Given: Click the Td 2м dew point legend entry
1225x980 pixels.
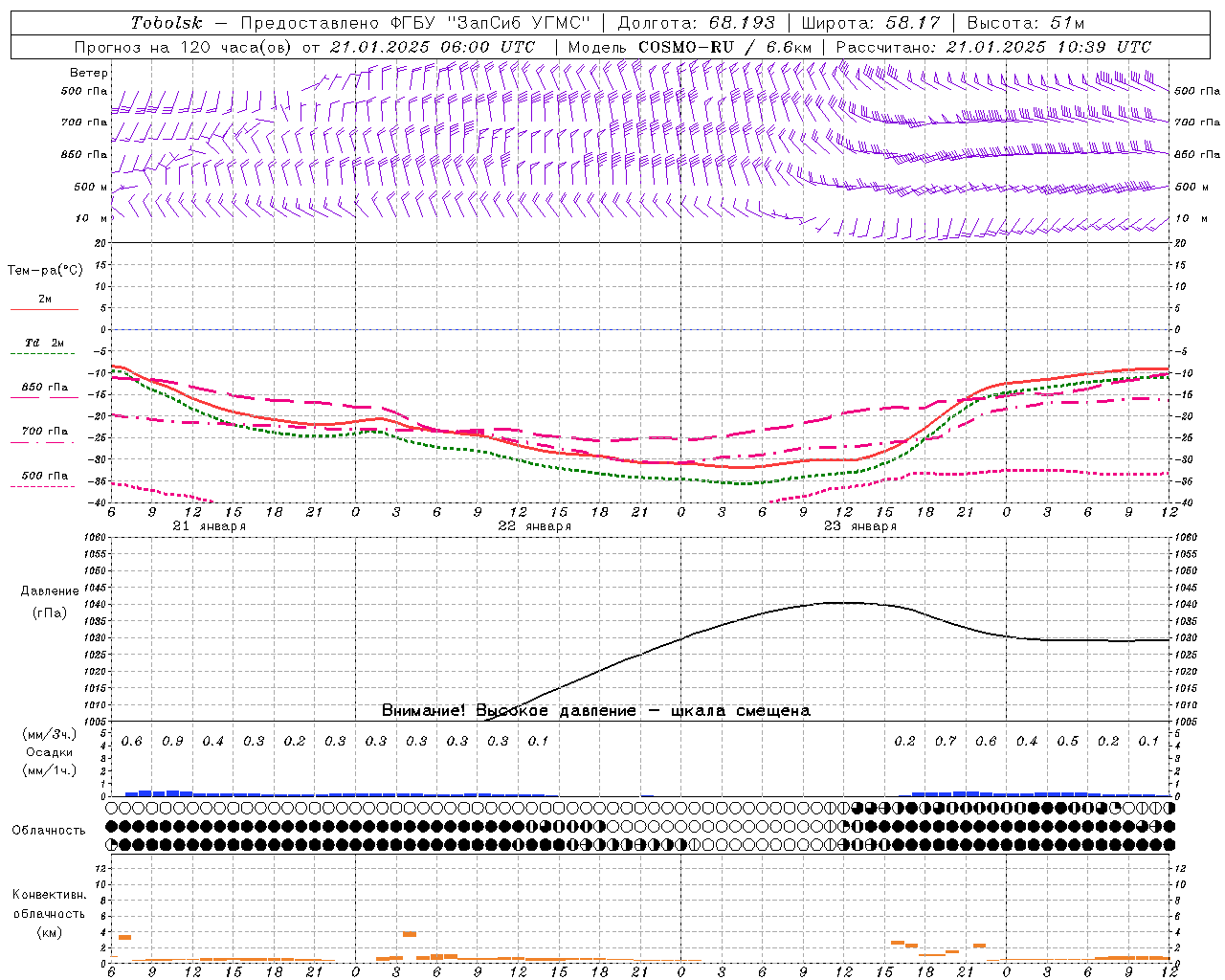Looking at the screenshot, I should 44,343.
